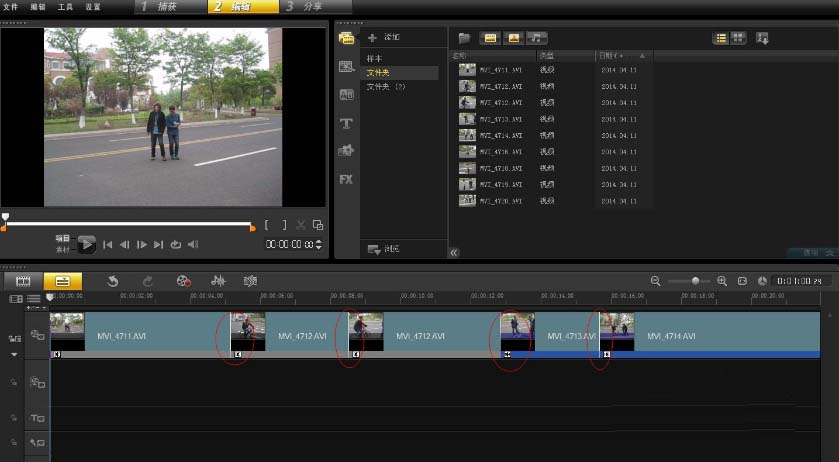Select the yellow 2 编辑 step tab
Screen dimensions: 839x462
point(243,6)
